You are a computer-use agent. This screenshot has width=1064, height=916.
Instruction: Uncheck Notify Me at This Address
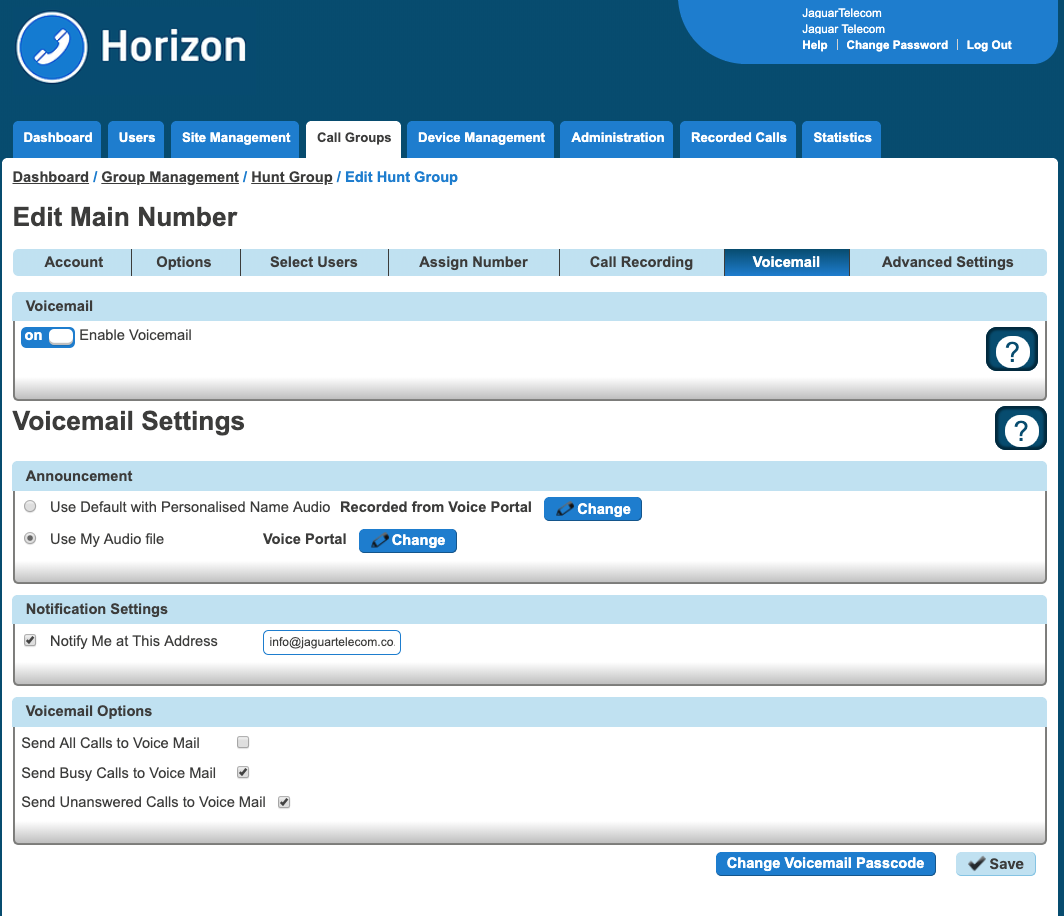[x=30, y=641]
